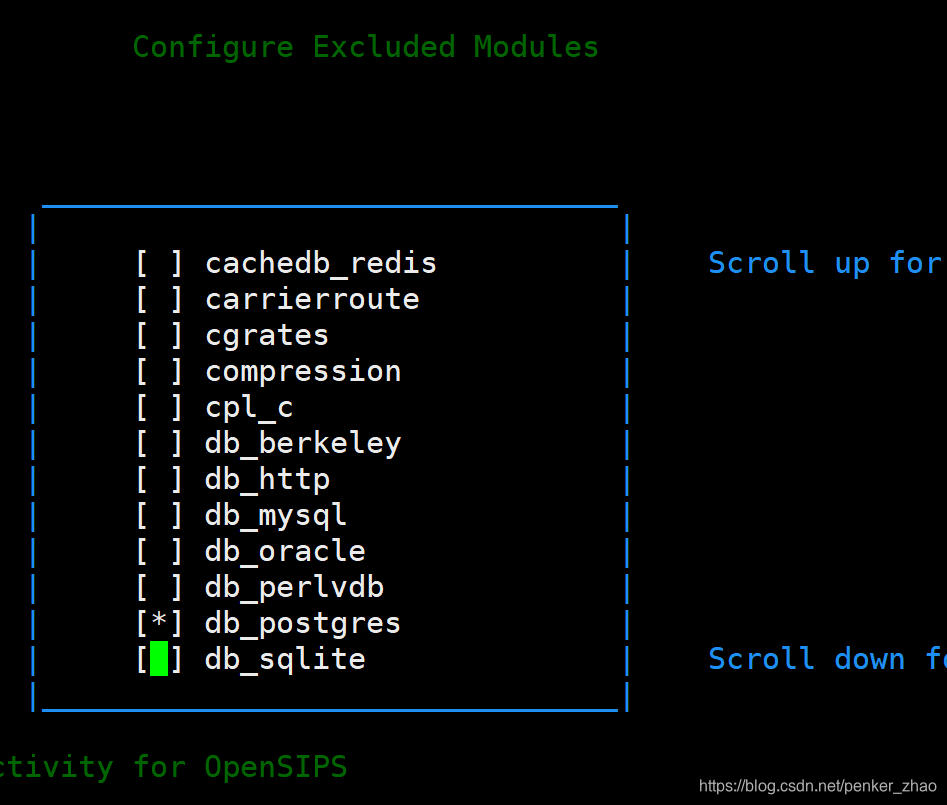Enable the compression module checkbox
This screenshot has width=947, height=805.
[155, 370]
